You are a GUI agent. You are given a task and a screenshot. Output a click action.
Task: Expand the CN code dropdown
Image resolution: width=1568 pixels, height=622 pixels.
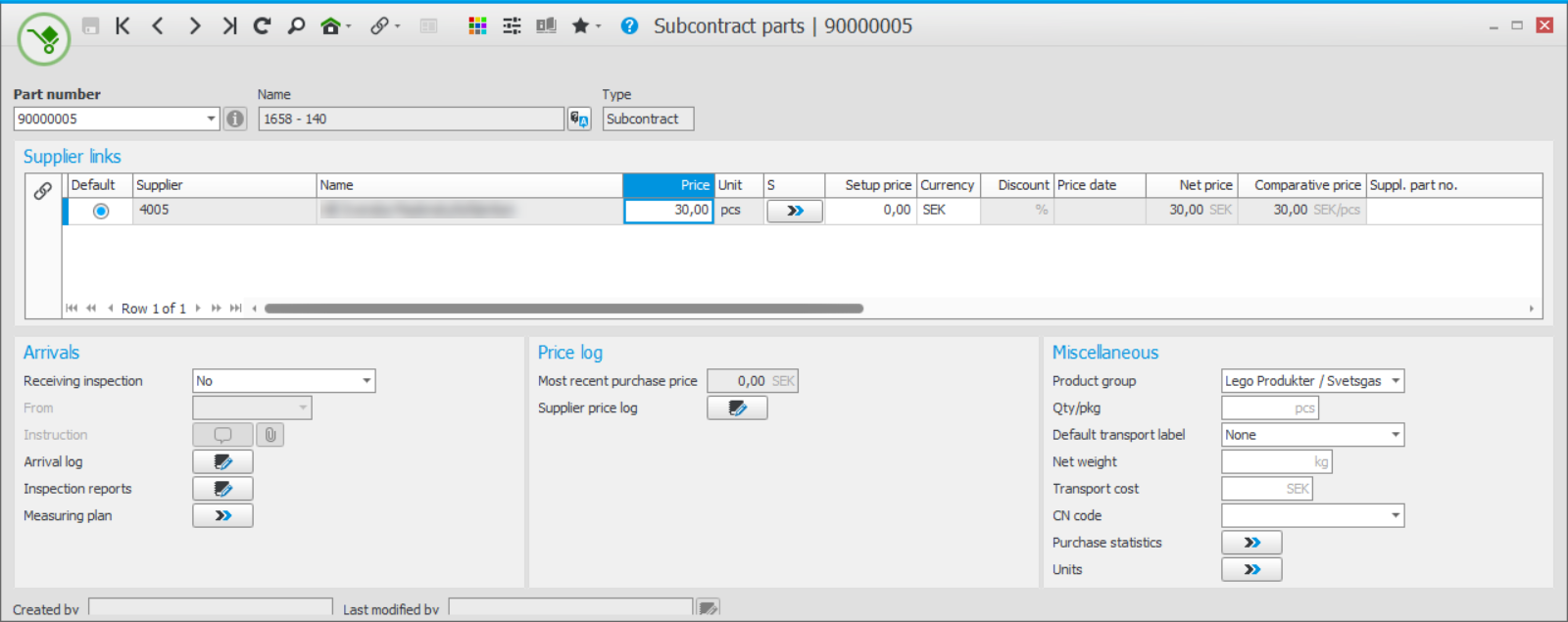point(1396,515)
